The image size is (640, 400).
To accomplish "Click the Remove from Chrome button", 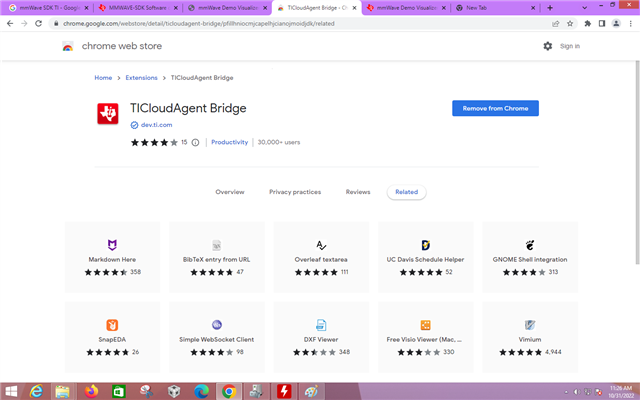I will pyautogui.click(x=496, y=108).
